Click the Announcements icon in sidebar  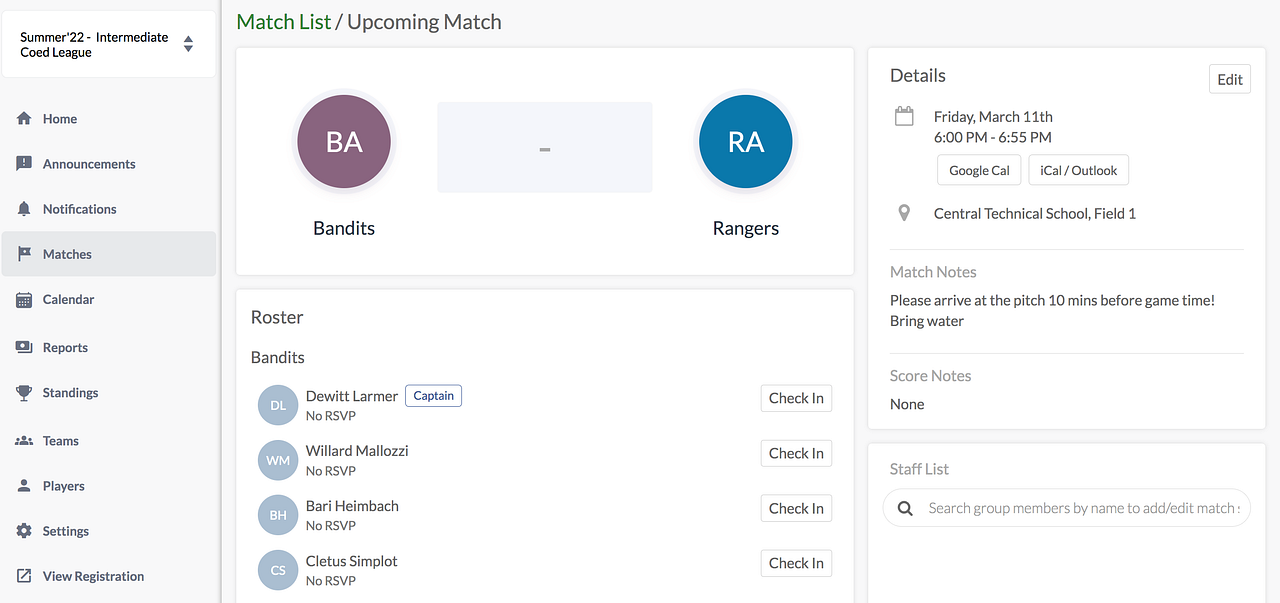tap(24, 163)
